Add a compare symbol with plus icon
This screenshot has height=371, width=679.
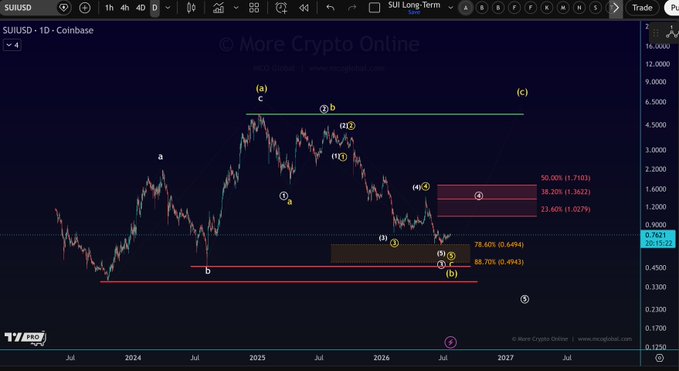pyautogui.click(x=85, y=7)
